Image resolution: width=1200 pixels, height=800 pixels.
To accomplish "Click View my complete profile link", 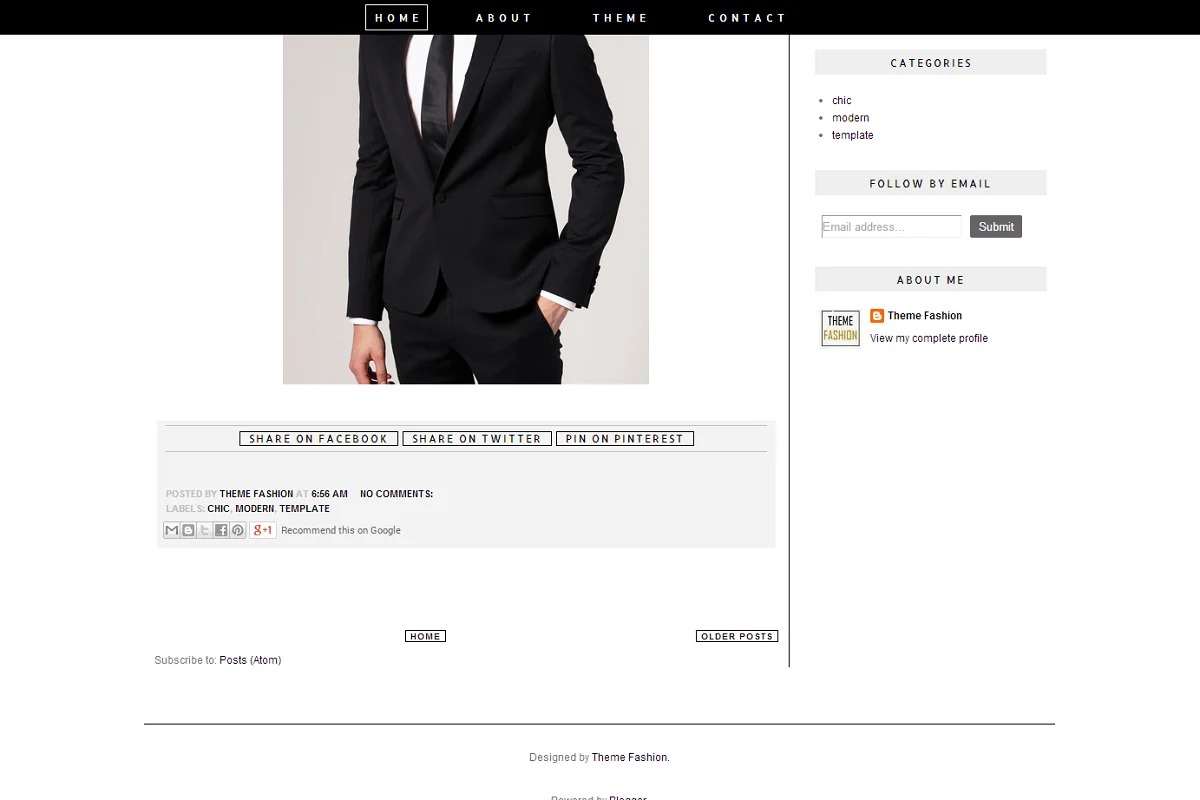I will point(928,339).
